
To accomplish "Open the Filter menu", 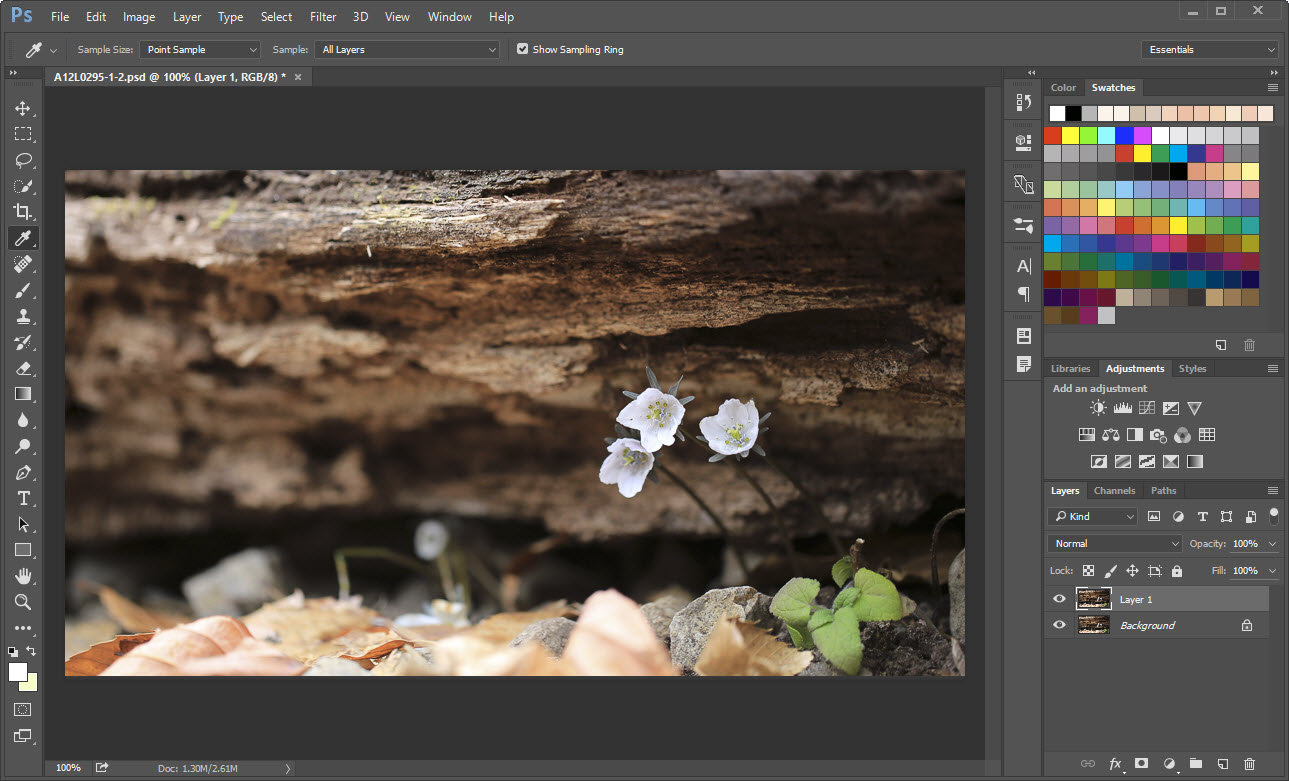I will [323, 17].
